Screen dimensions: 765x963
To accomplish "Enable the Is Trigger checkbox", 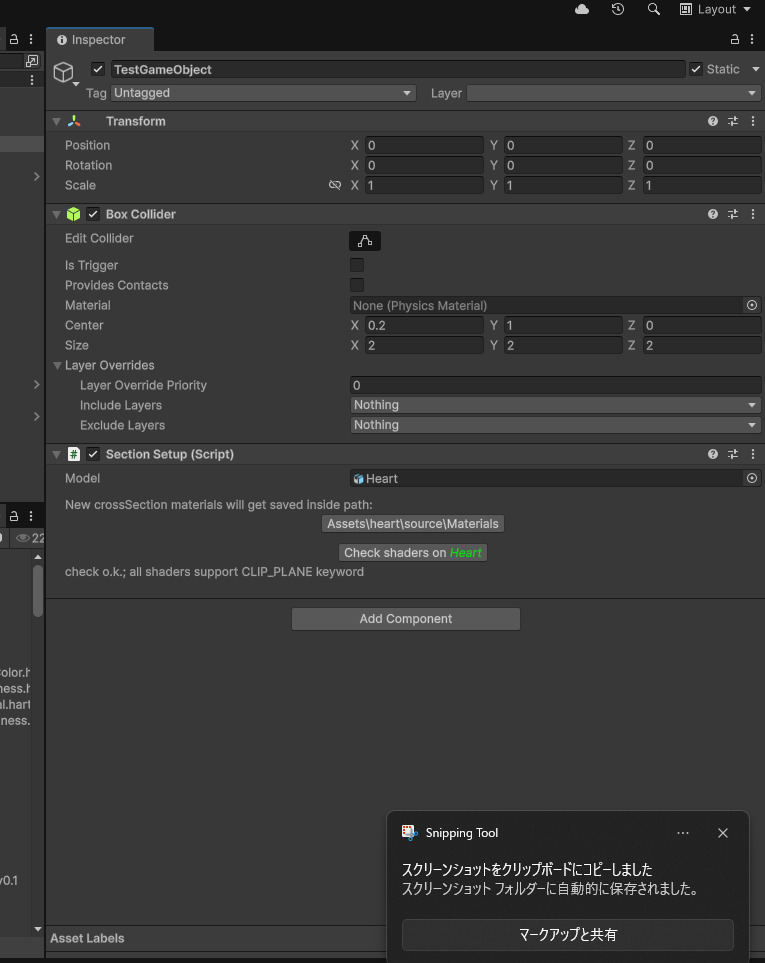I will 357,265.
